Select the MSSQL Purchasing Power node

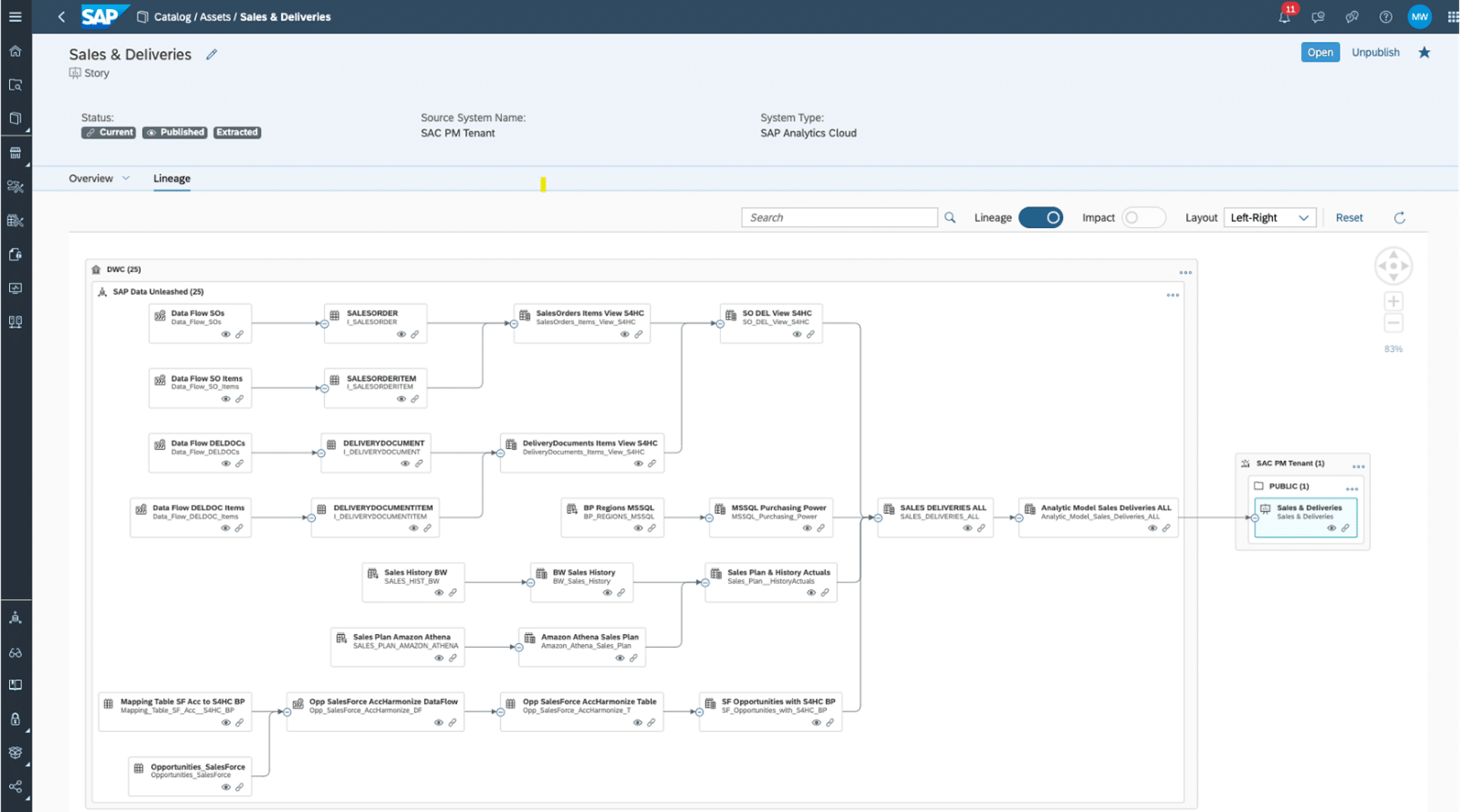(x=771, y=518)
